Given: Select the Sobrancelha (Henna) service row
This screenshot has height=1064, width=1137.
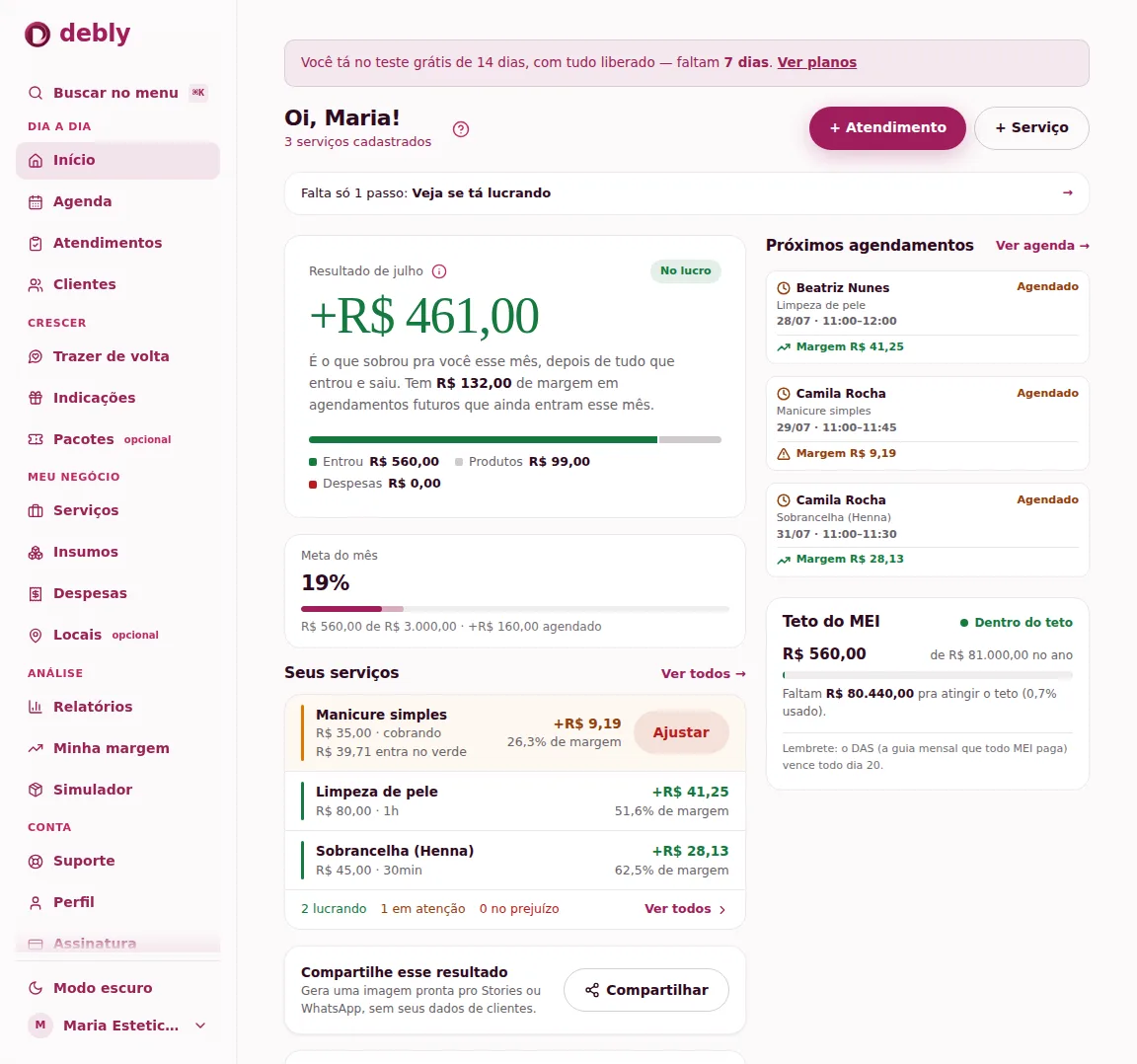Looking at the screenshot, I should click(x=515, y=861).
